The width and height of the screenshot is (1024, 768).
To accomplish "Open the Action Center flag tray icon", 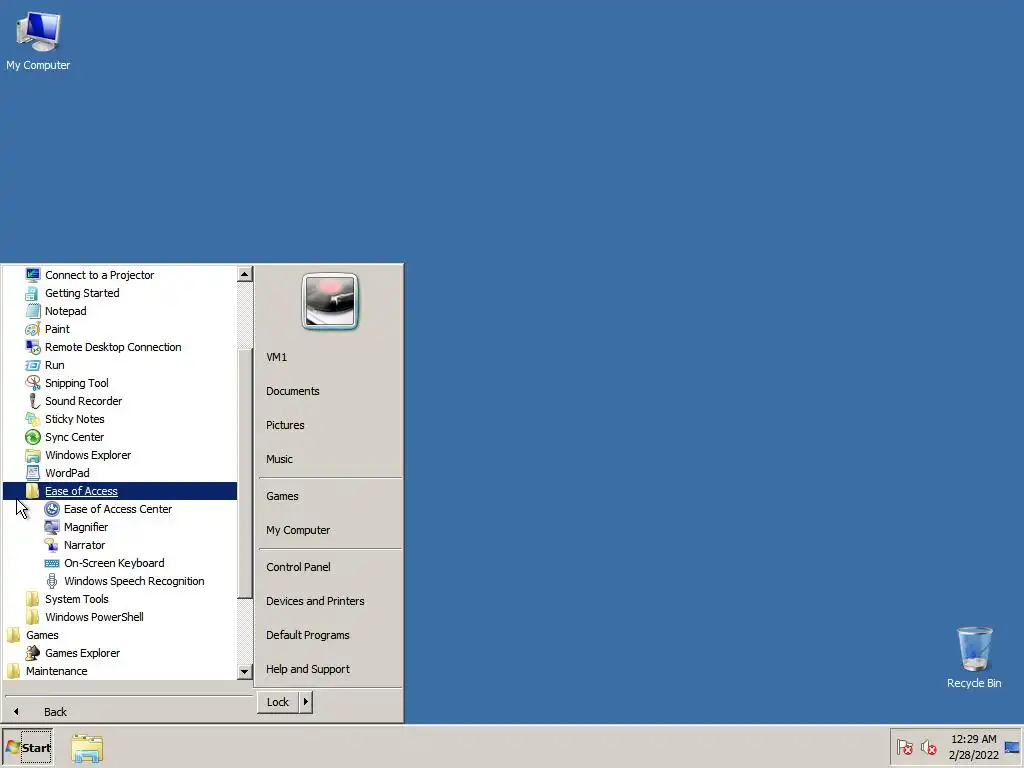I will [x=904, y=746].
